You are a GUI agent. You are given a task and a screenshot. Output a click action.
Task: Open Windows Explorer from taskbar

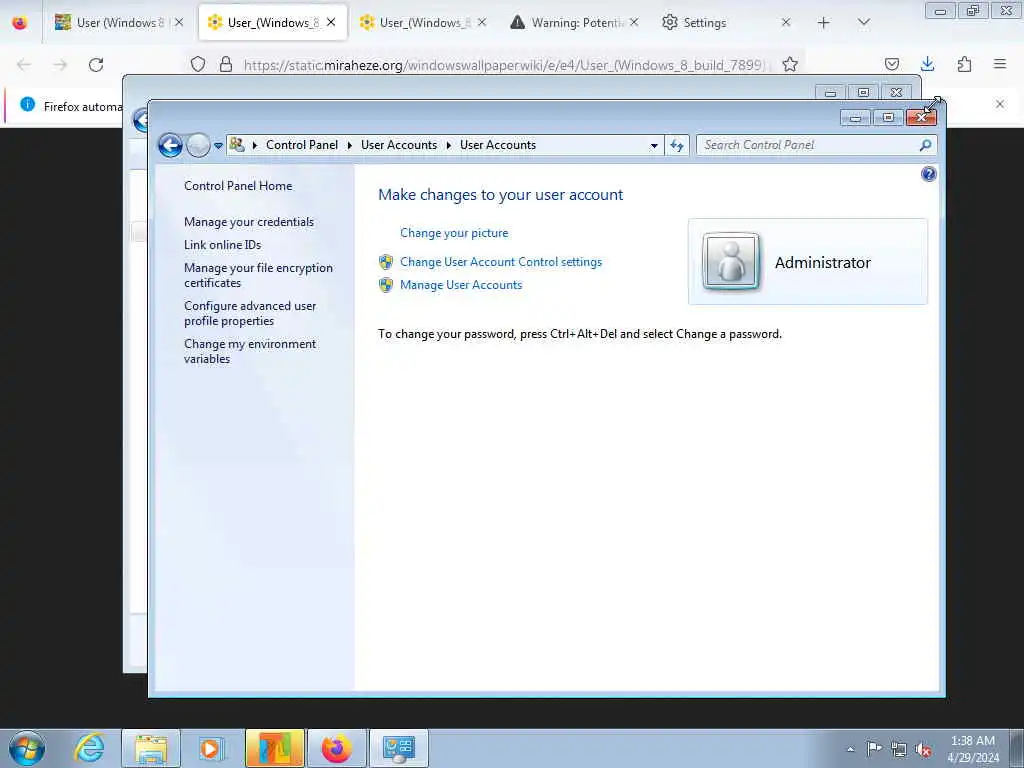tap(151, 748)
